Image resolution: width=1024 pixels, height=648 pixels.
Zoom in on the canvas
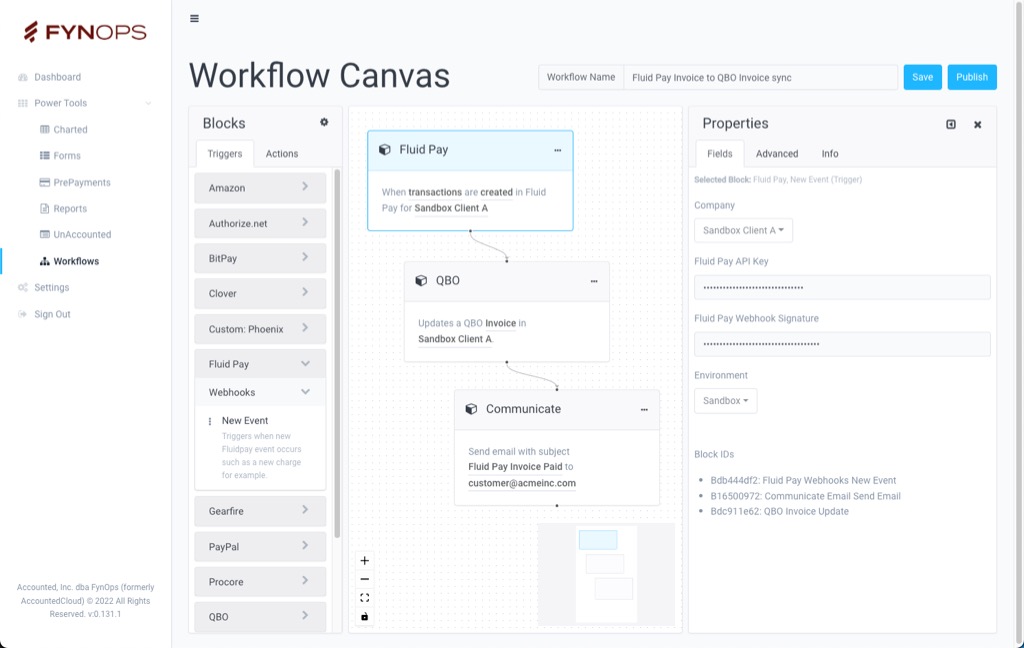pyautogui.click(x=364, y=560)
